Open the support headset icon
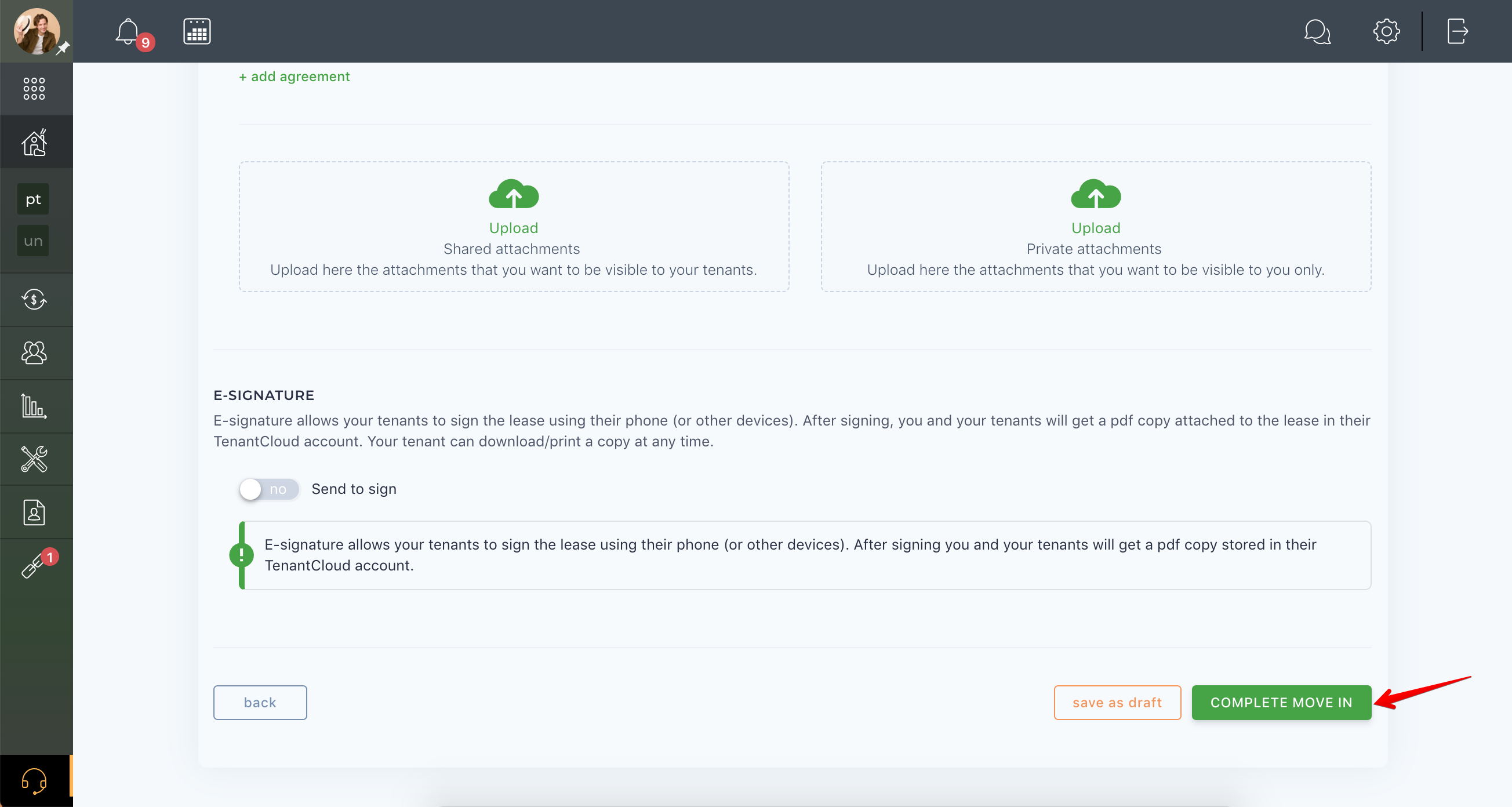The width and height of the screenshot is (1512, 807). point(34,781)
